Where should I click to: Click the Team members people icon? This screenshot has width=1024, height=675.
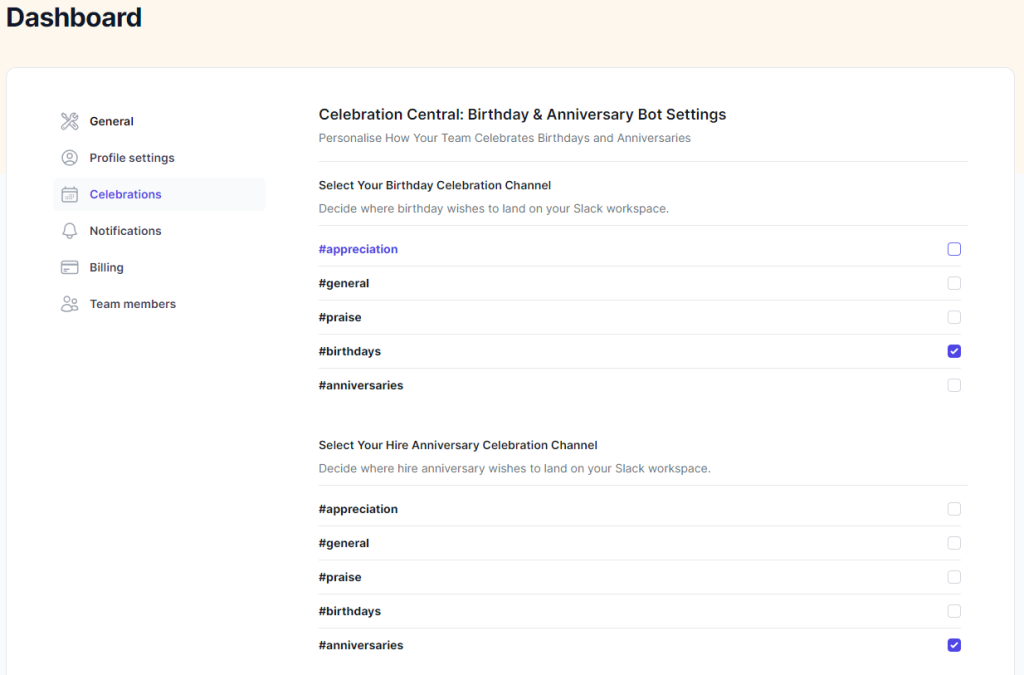[69, 304]
